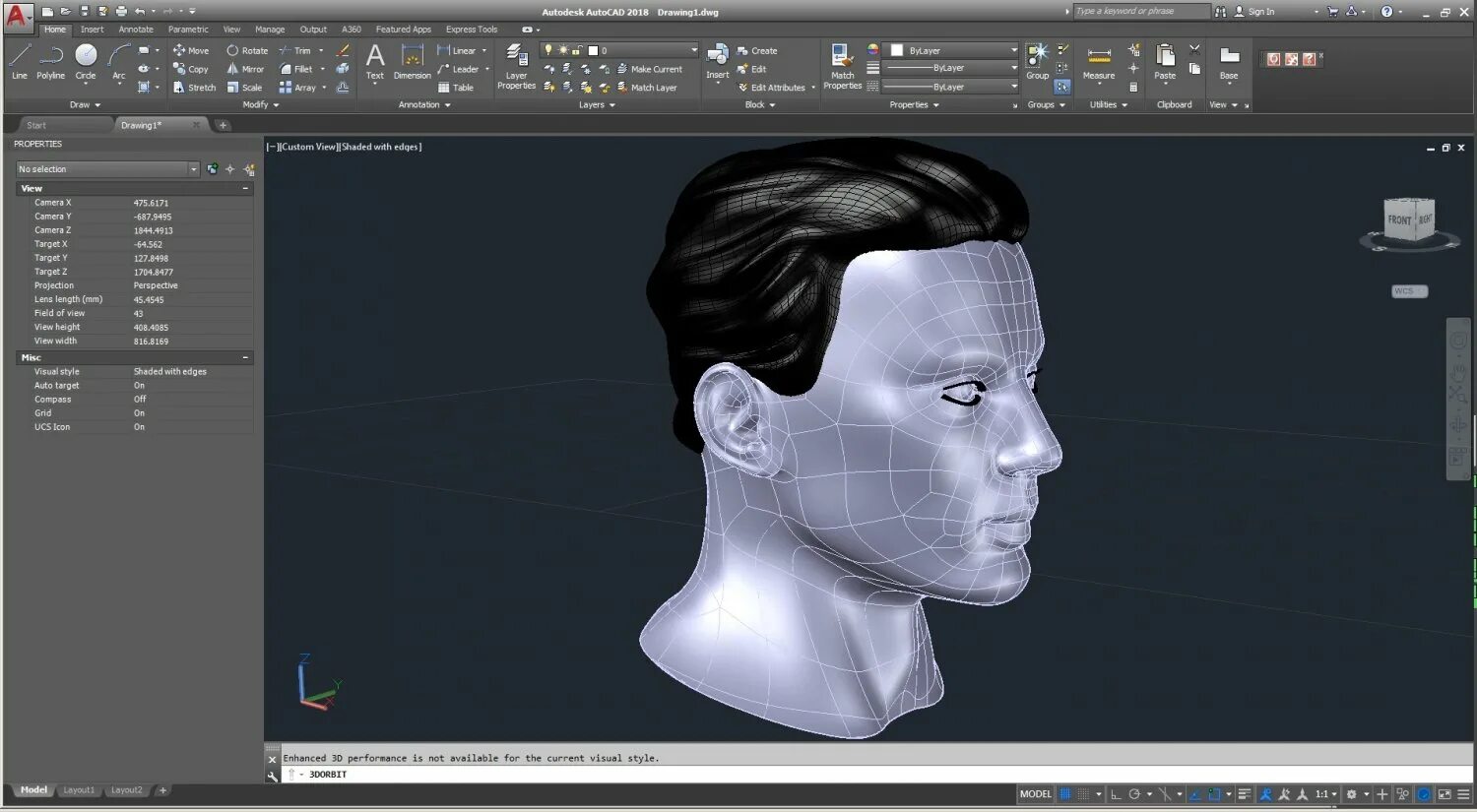Click the Text annotation tool
1477x812 pixels.
(375, 60)
